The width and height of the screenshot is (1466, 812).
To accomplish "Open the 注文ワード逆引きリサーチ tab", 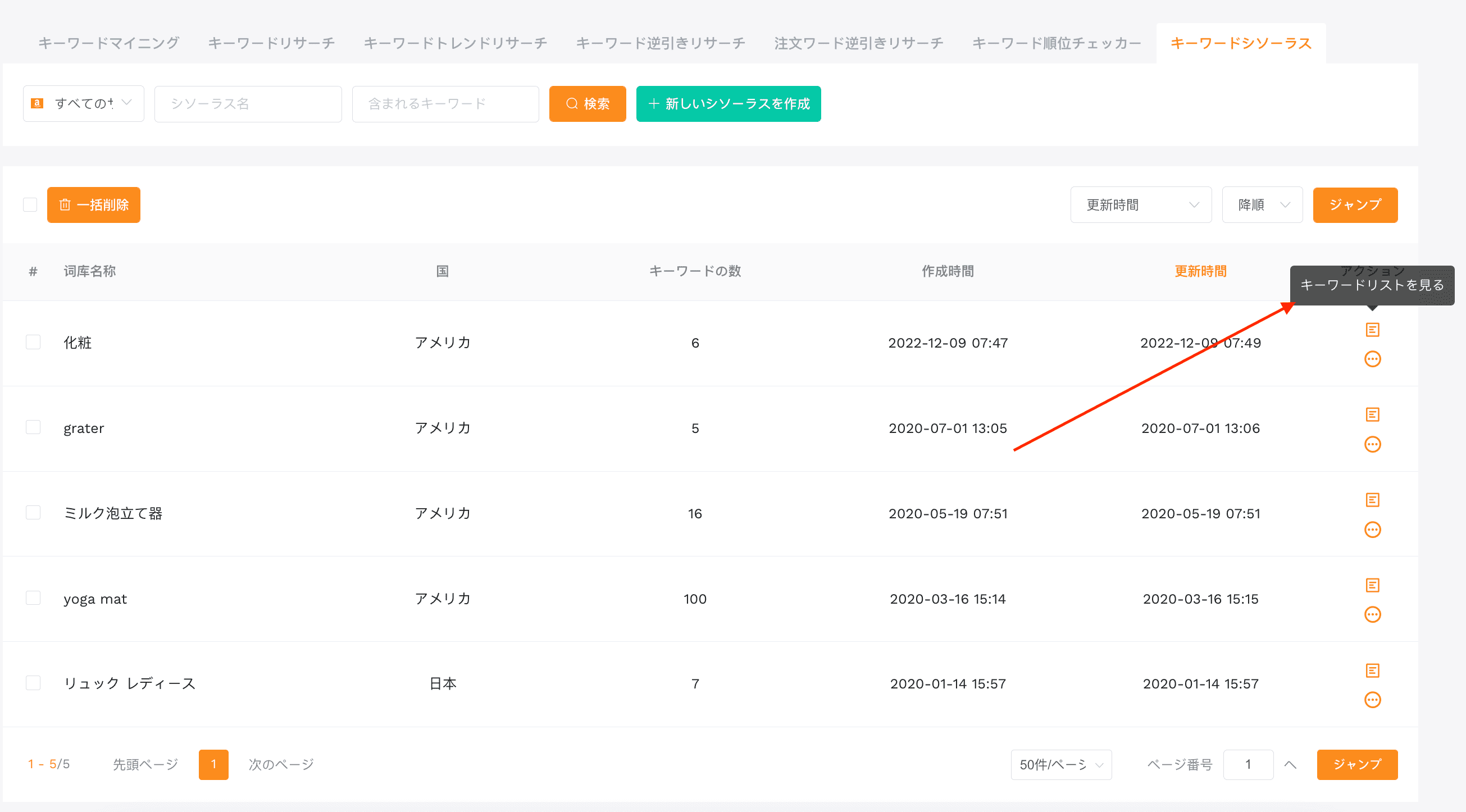I will (x=859, y=43).
